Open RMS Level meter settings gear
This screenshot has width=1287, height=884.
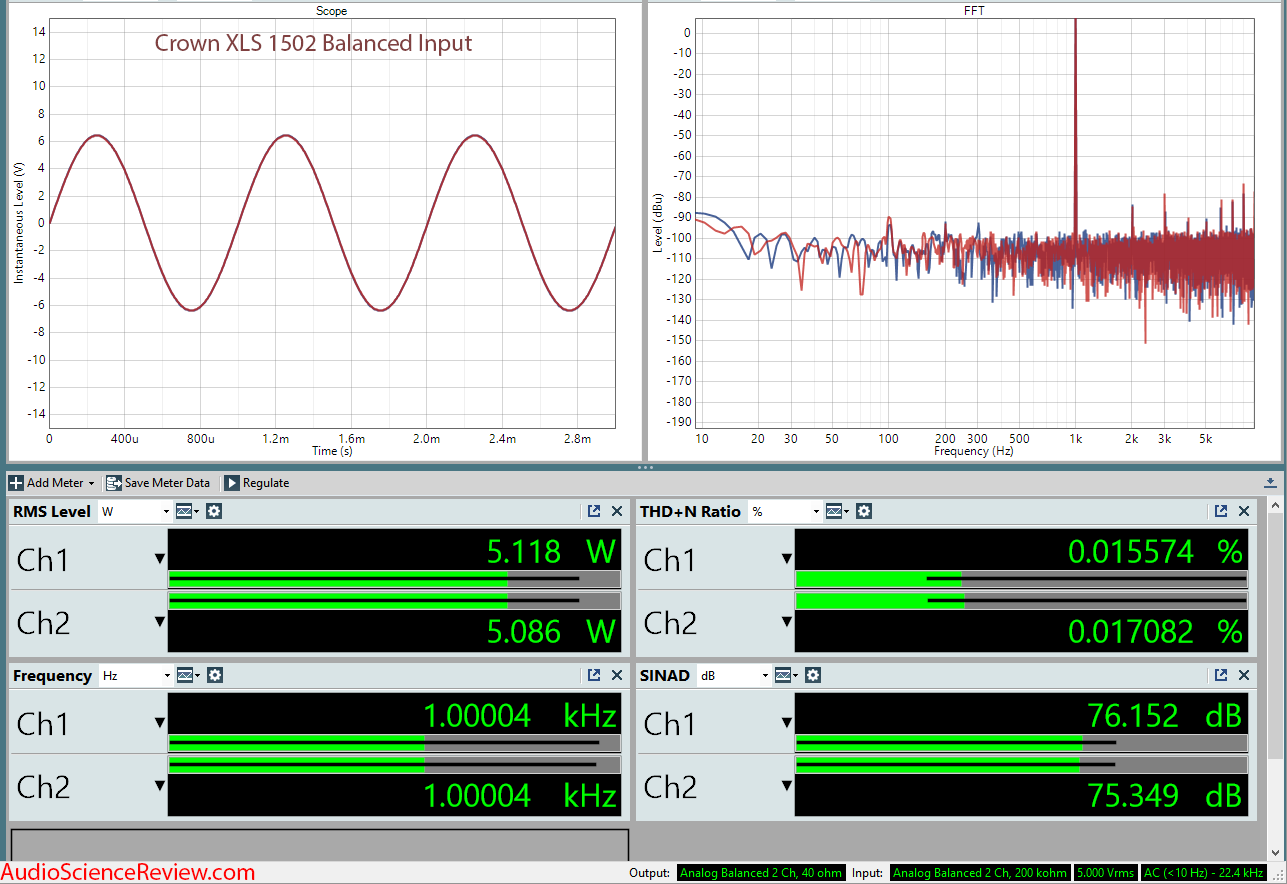[214, 511]
